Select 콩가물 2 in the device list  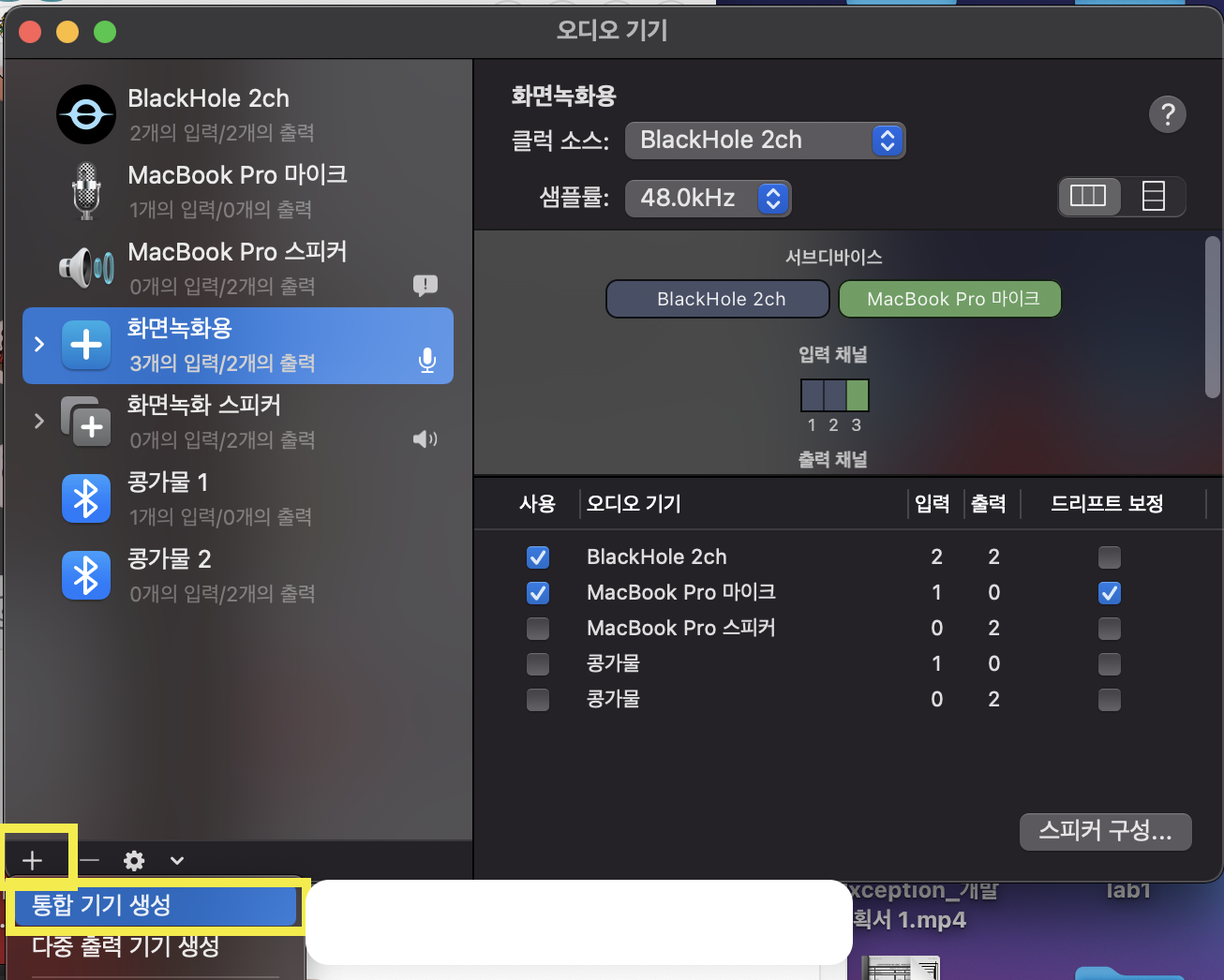(238, 575)
